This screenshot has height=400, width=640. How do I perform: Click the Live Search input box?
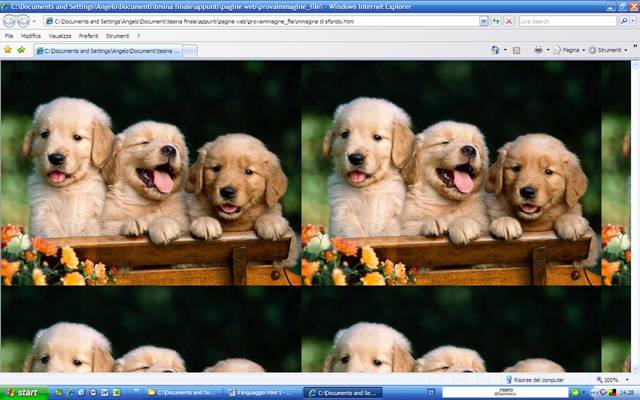point(567,21)
